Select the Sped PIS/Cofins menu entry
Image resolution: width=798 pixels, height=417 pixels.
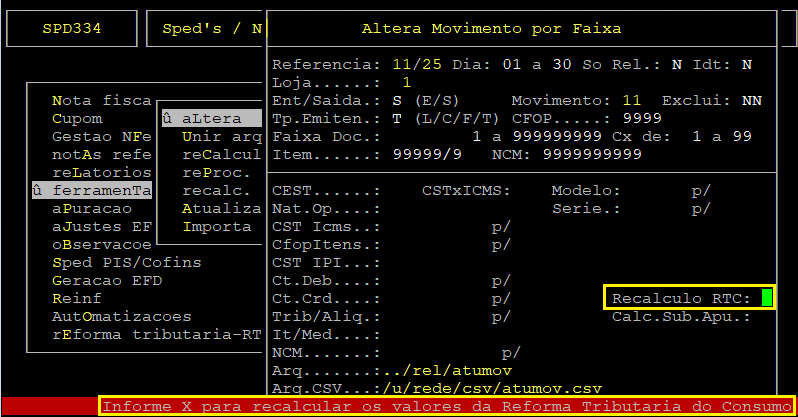click(x=126, y=263)
